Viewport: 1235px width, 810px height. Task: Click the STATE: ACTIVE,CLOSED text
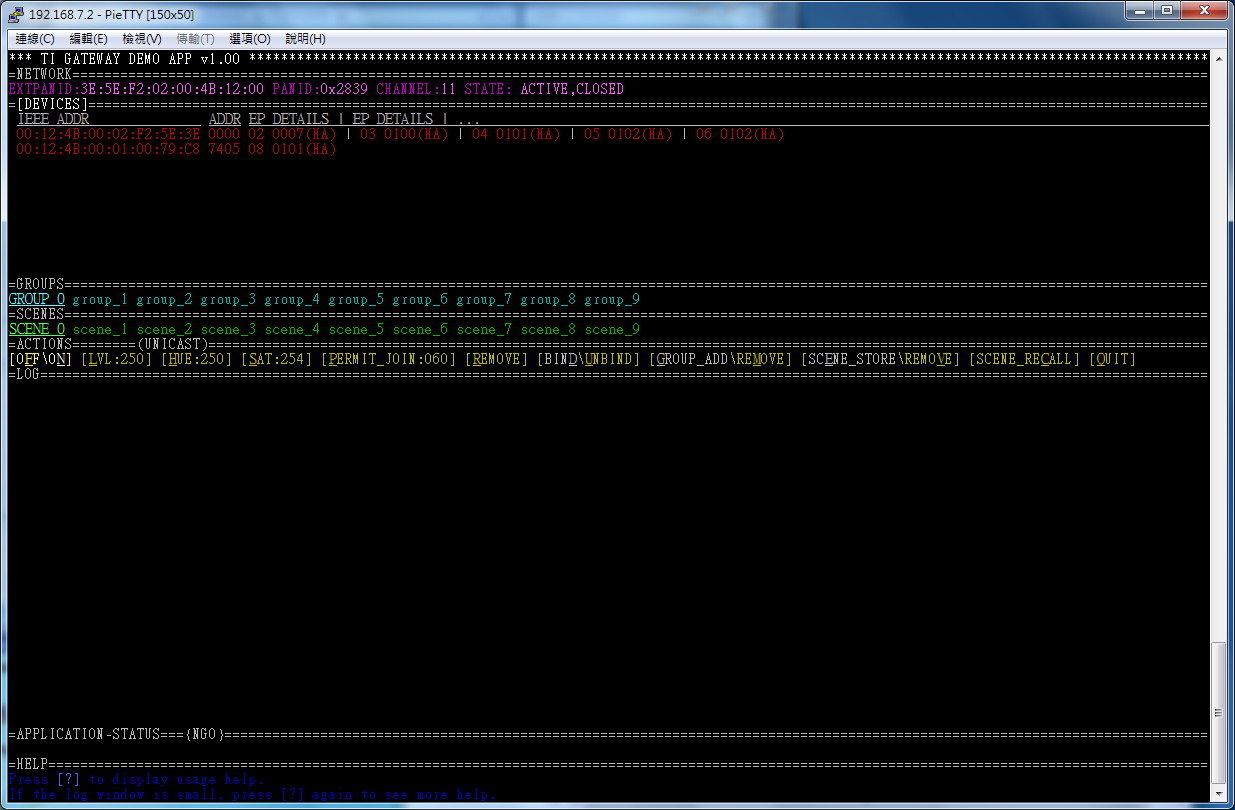click(x=544, y=89)
